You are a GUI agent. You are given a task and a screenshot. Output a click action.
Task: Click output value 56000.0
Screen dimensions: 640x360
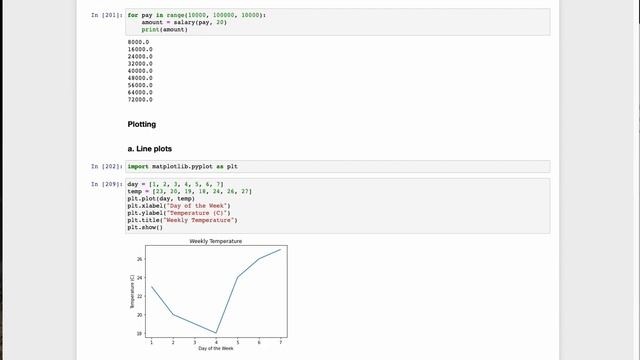140,85
